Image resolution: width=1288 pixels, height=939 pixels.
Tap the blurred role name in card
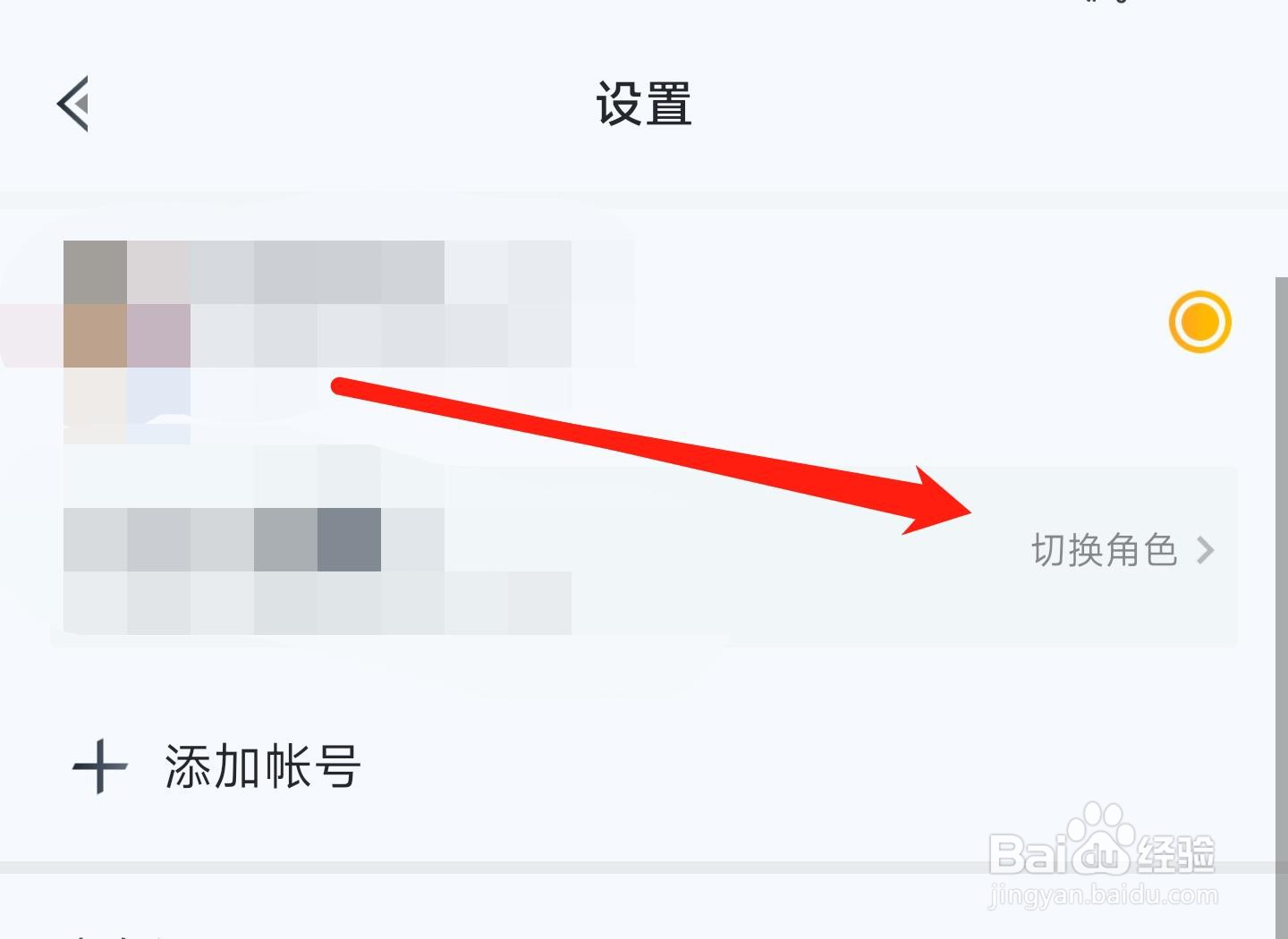pyautogui.click(x=254, y=539)
